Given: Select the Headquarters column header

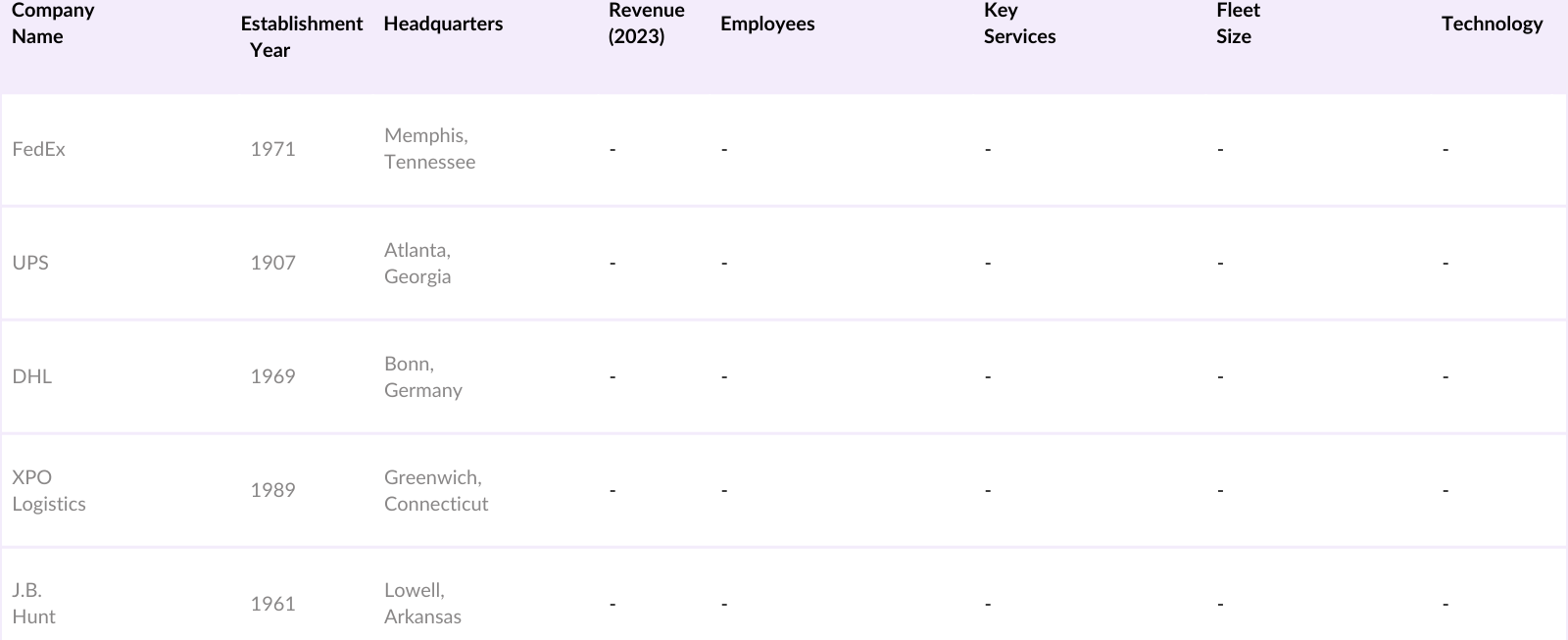Looking at the screenshot, I should click(443, 24).
